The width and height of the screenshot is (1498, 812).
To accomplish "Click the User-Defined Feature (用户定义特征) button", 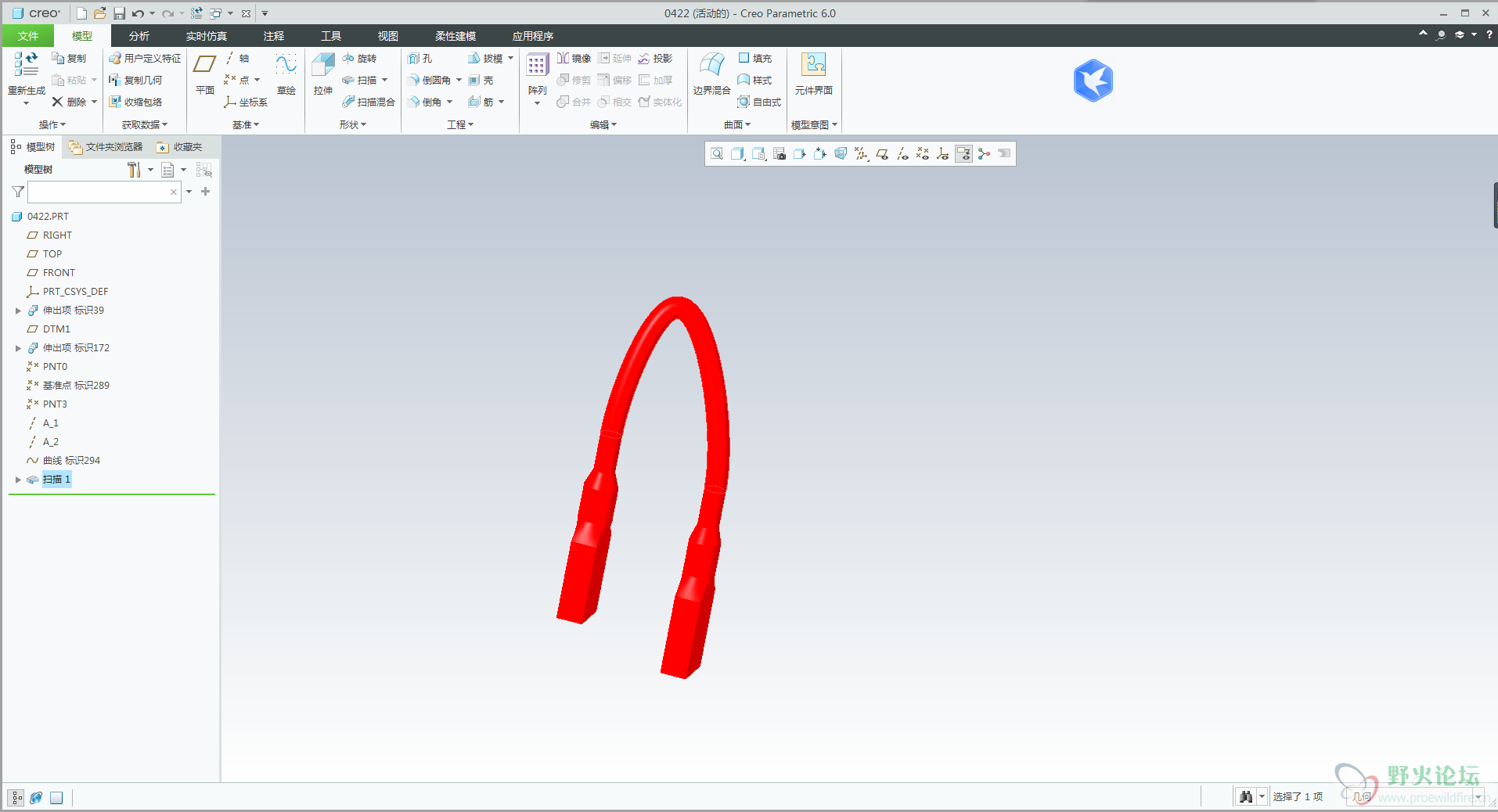I will click(145, 59).
